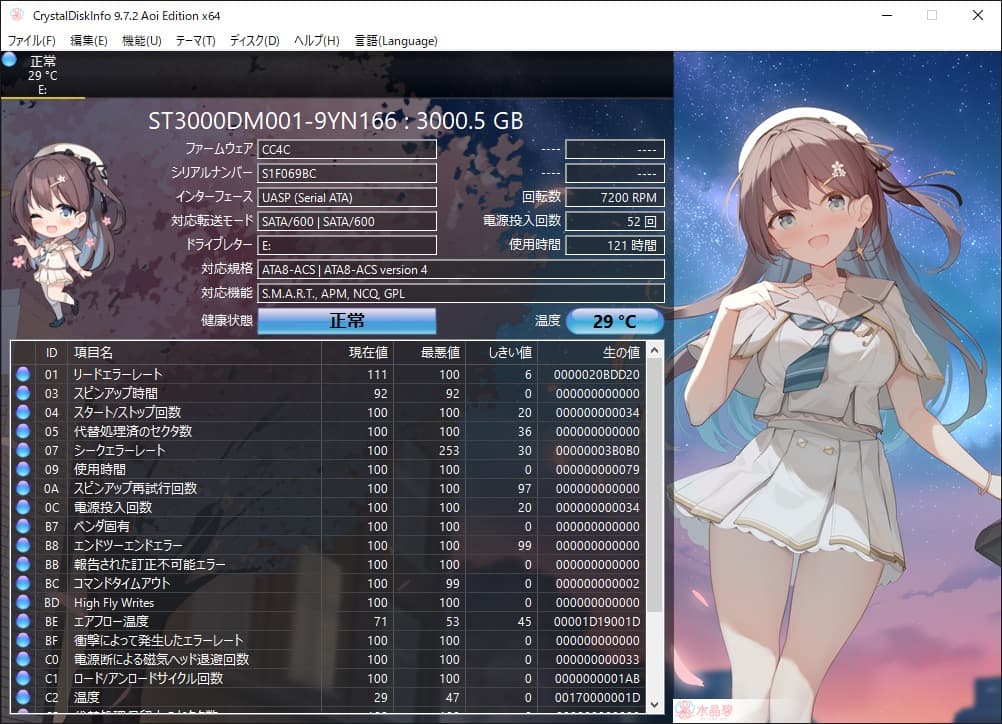Screen dimensions: 1002x724
Task: Click the status orb for row 01
Action: click(x=23, y=374)
